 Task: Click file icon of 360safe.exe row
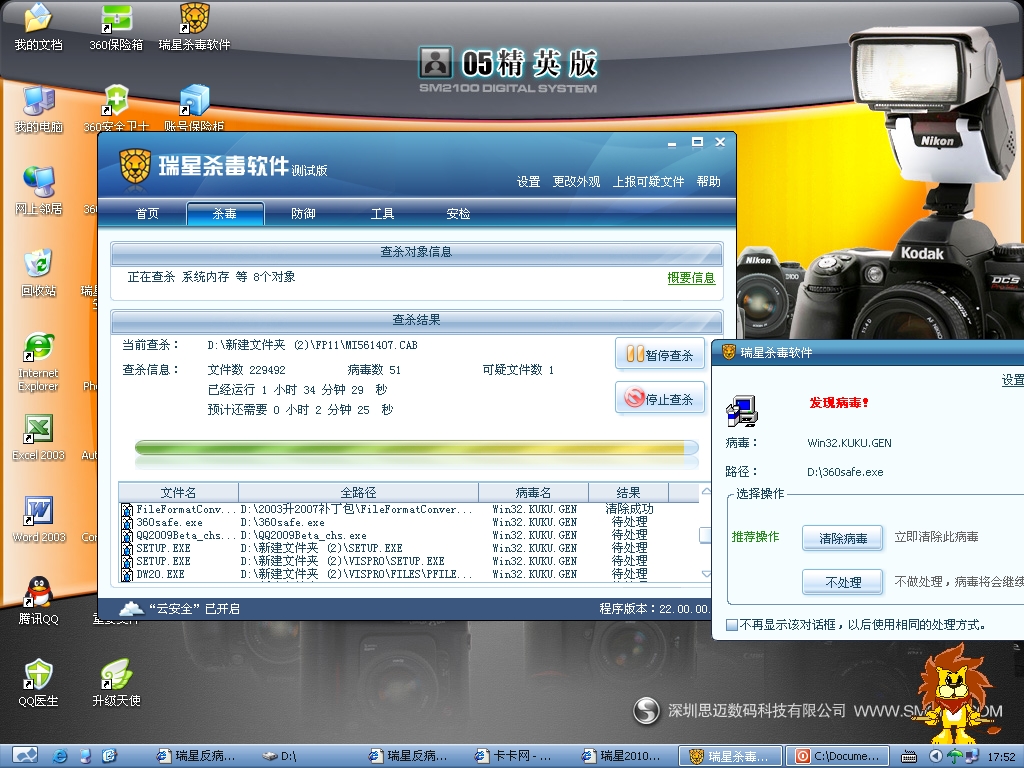click(127, 522)
